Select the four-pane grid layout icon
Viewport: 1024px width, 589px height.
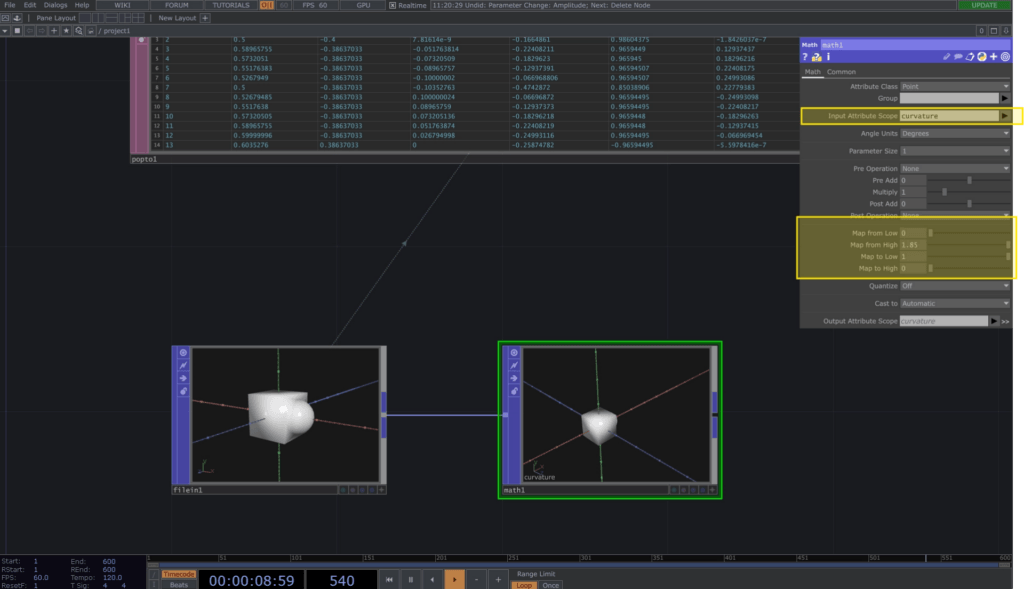(138, 18)
